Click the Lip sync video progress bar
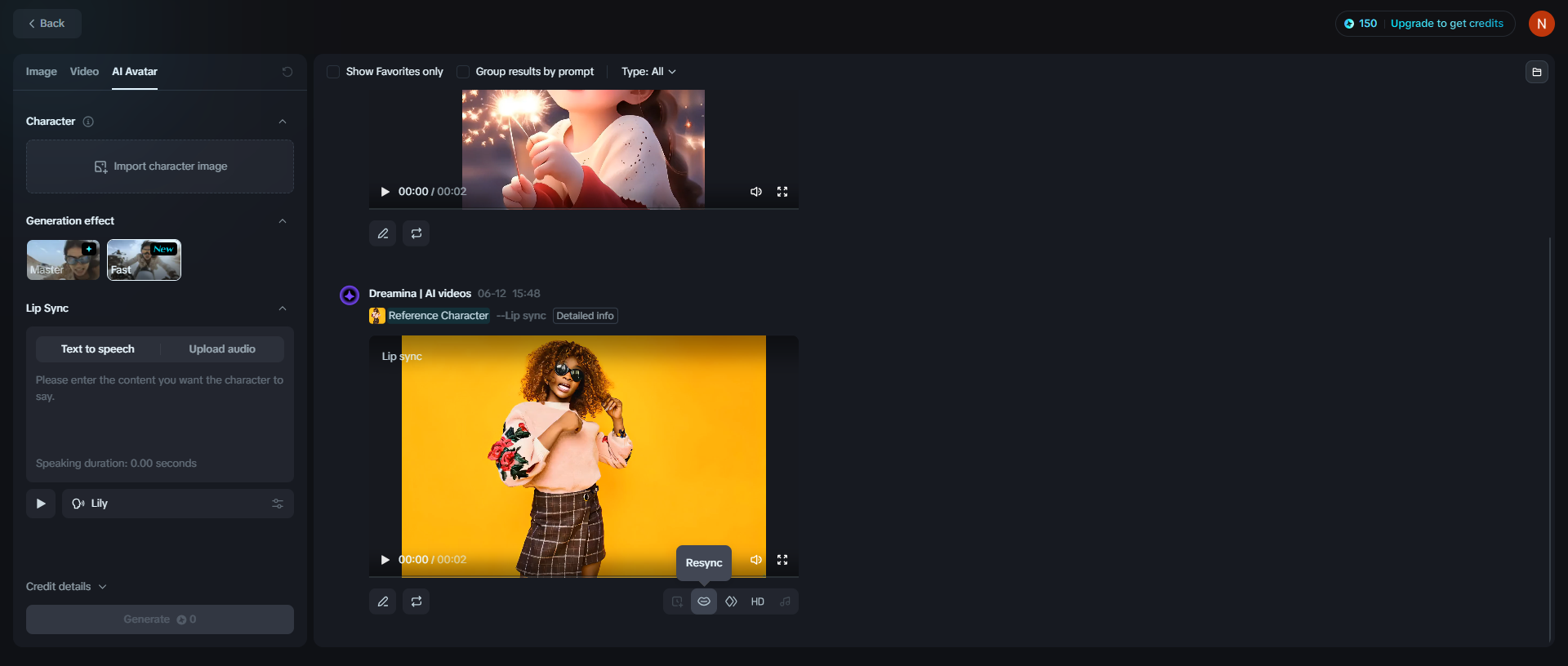 point(584,576)
